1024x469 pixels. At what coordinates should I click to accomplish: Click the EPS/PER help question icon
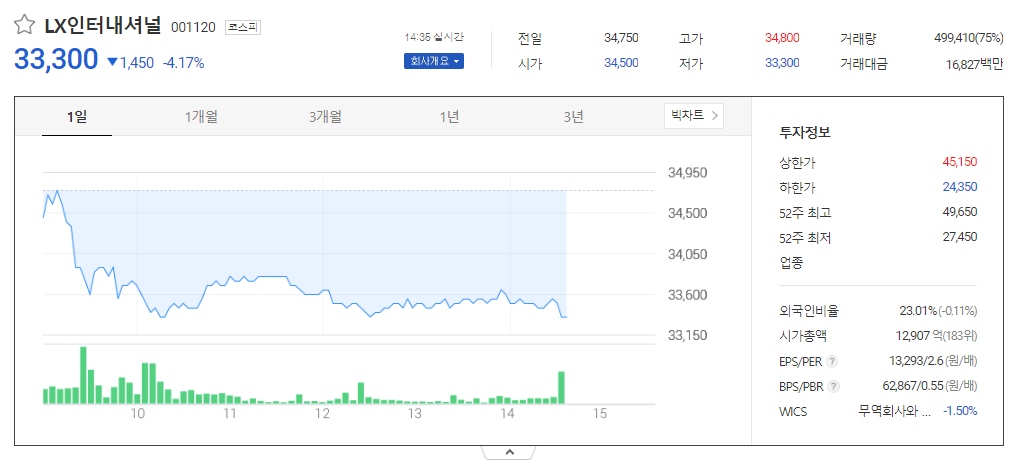(832, 361)
